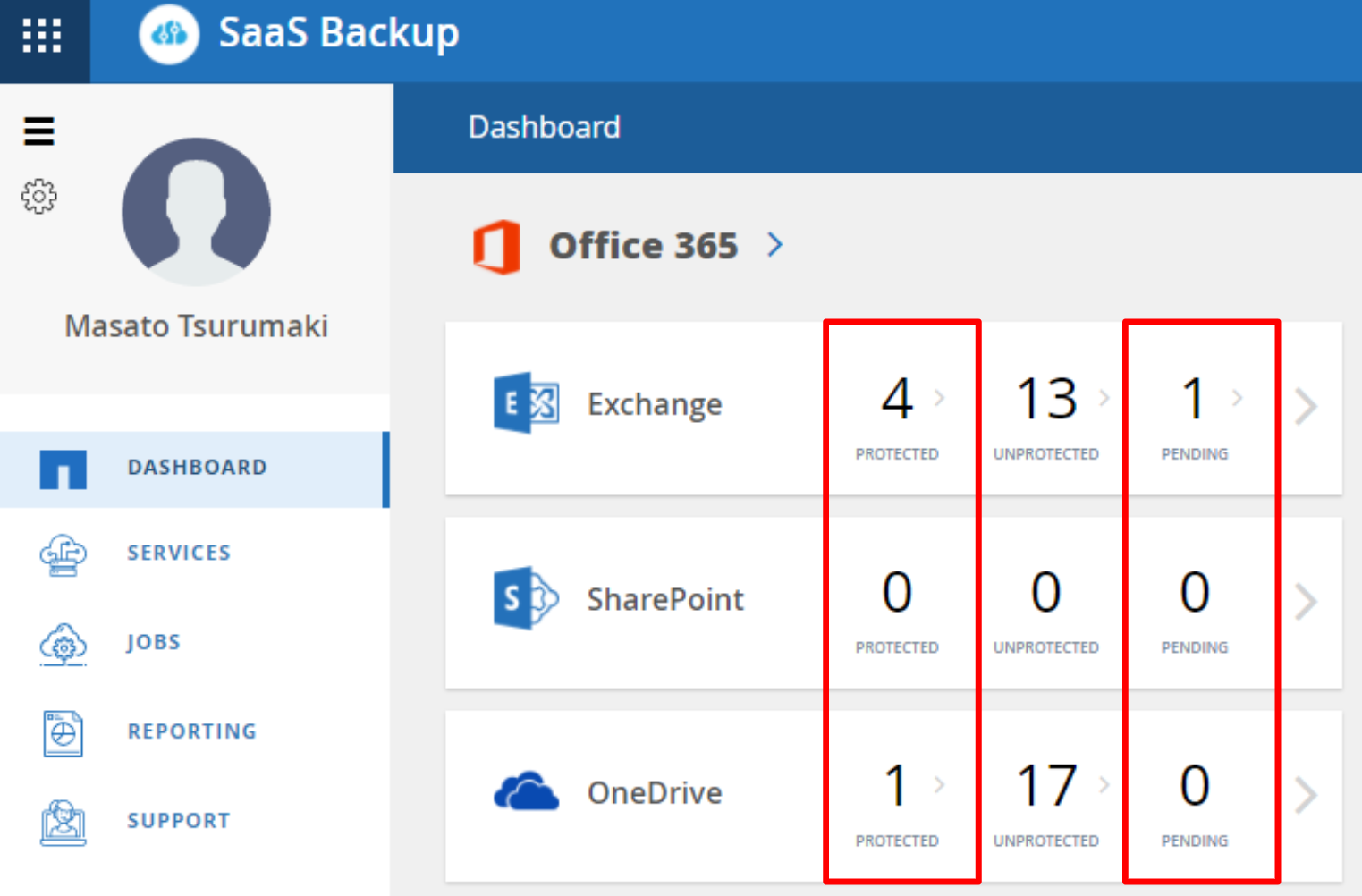Open the Office 365 heading link

[644, 246]
